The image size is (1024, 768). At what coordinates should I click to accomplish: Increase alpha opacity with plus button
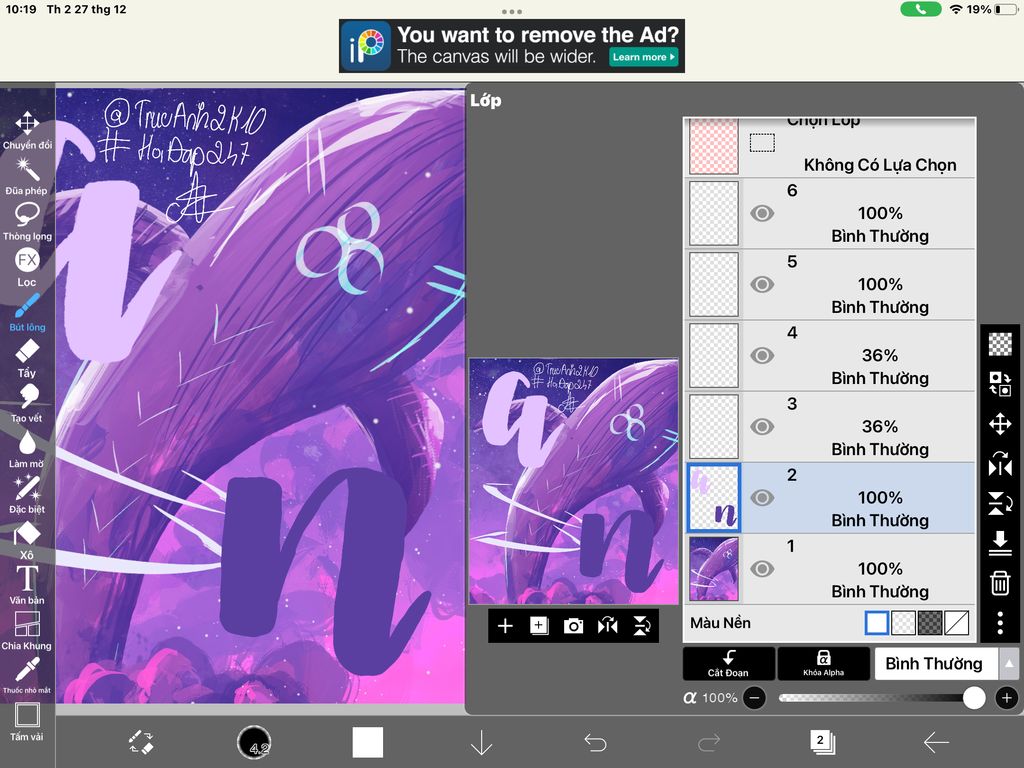click(x=1007, y=698)
